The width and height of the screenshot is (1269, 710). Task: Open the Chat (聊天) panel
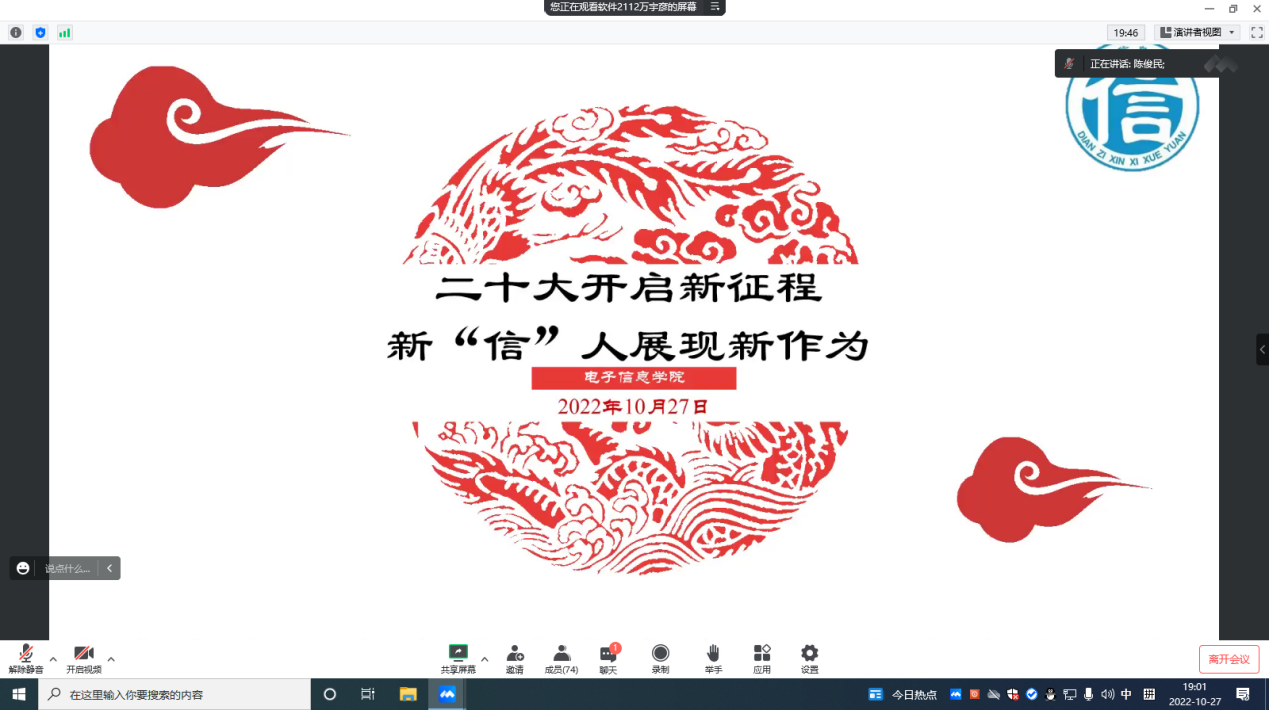click(608, 654)
